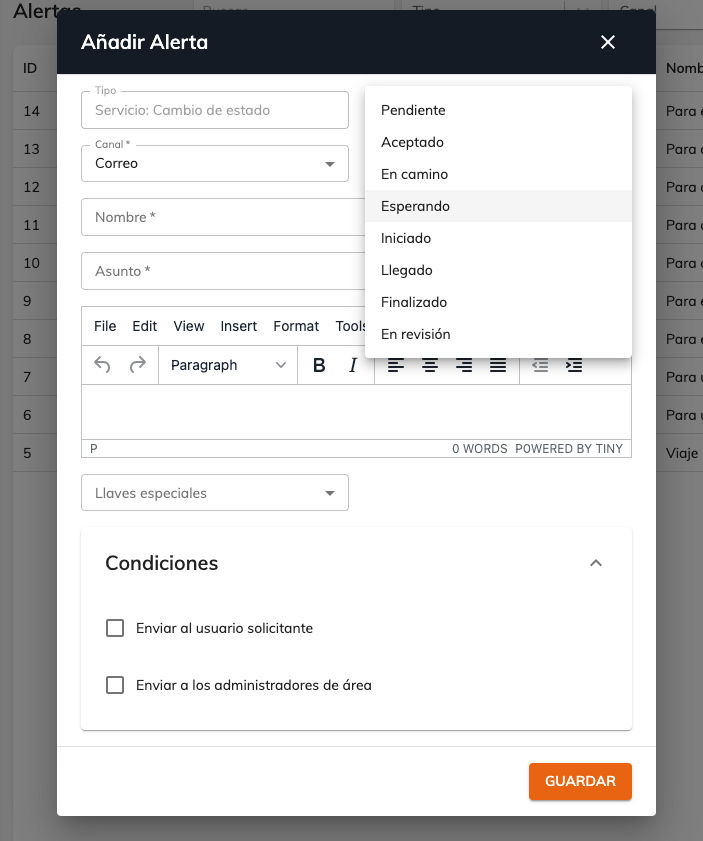This screenshot has width=703, height=841.
Task: Click the GUARDAR button
Action: 580,781
